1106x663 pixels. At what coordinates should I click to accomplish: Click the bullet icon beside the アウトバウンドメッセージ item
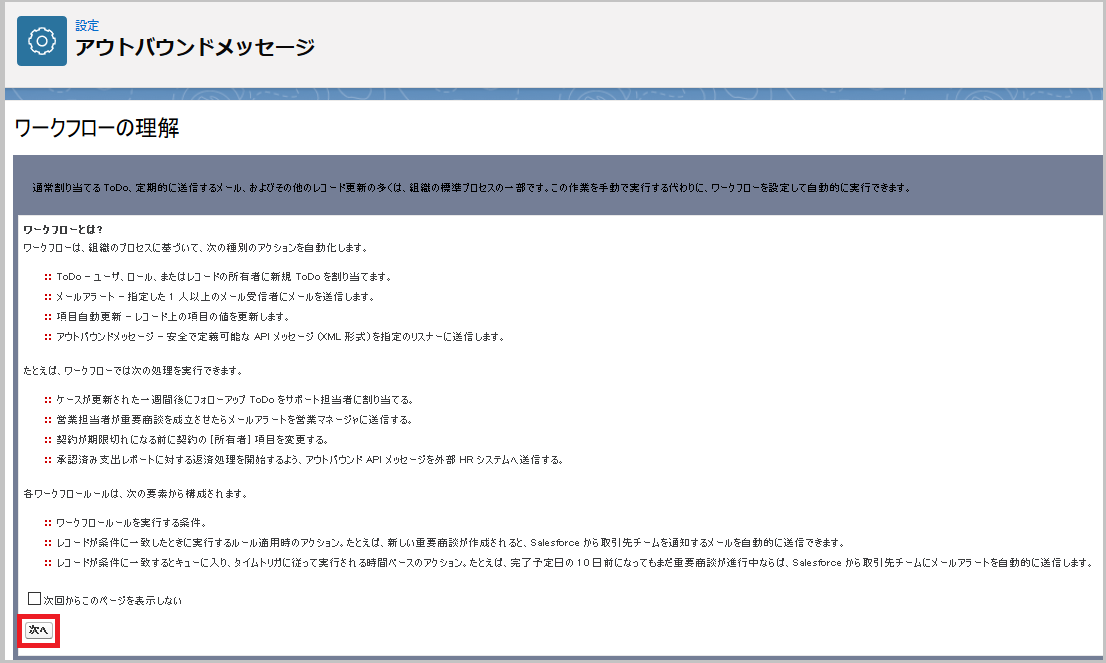(48, 337)
